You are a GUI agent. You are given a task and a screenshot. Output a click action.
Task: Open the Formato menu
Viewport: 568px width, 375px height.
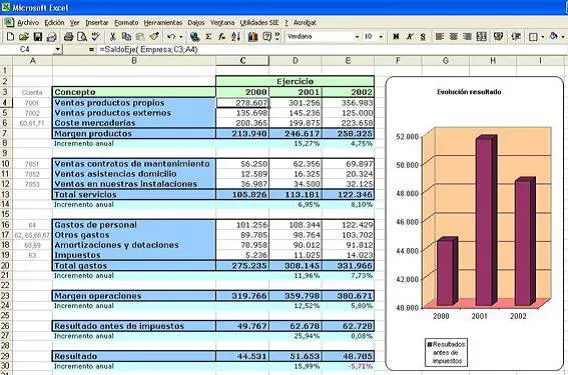126,22
